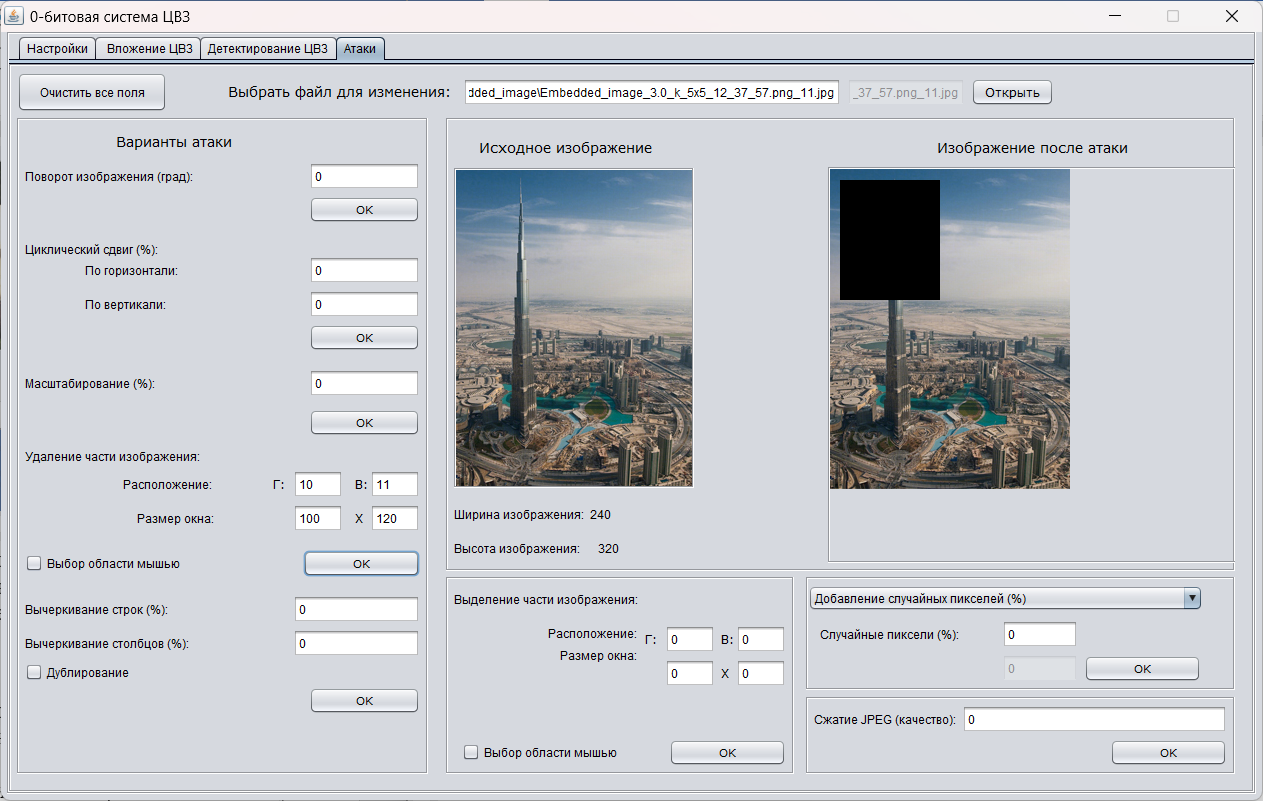Viewport: 1263px width, 801px height.
Task: Click the Изображение после атаки heading
Action: point(1032,148)
